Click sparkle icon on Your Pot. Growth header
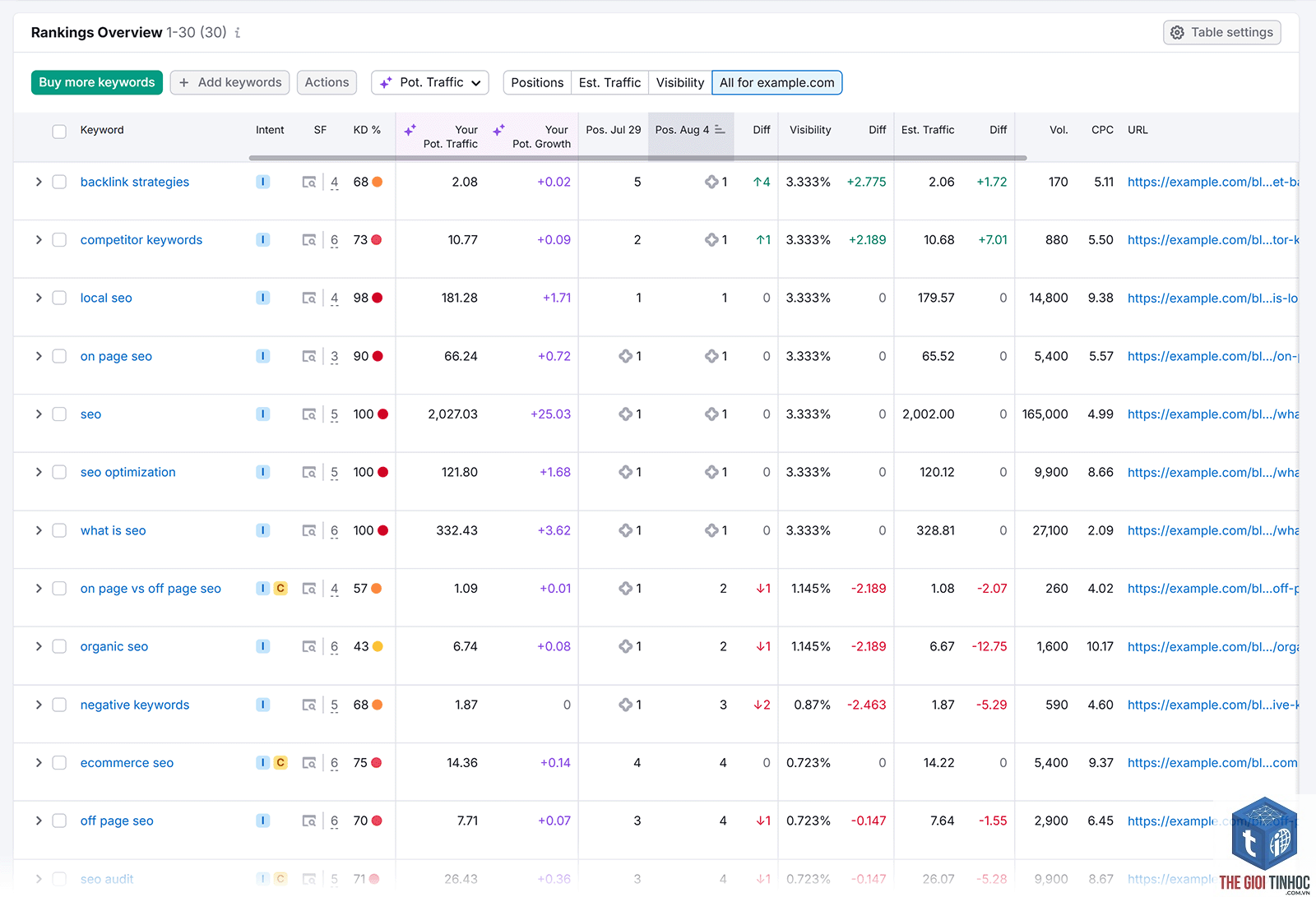 pos(498,130)
